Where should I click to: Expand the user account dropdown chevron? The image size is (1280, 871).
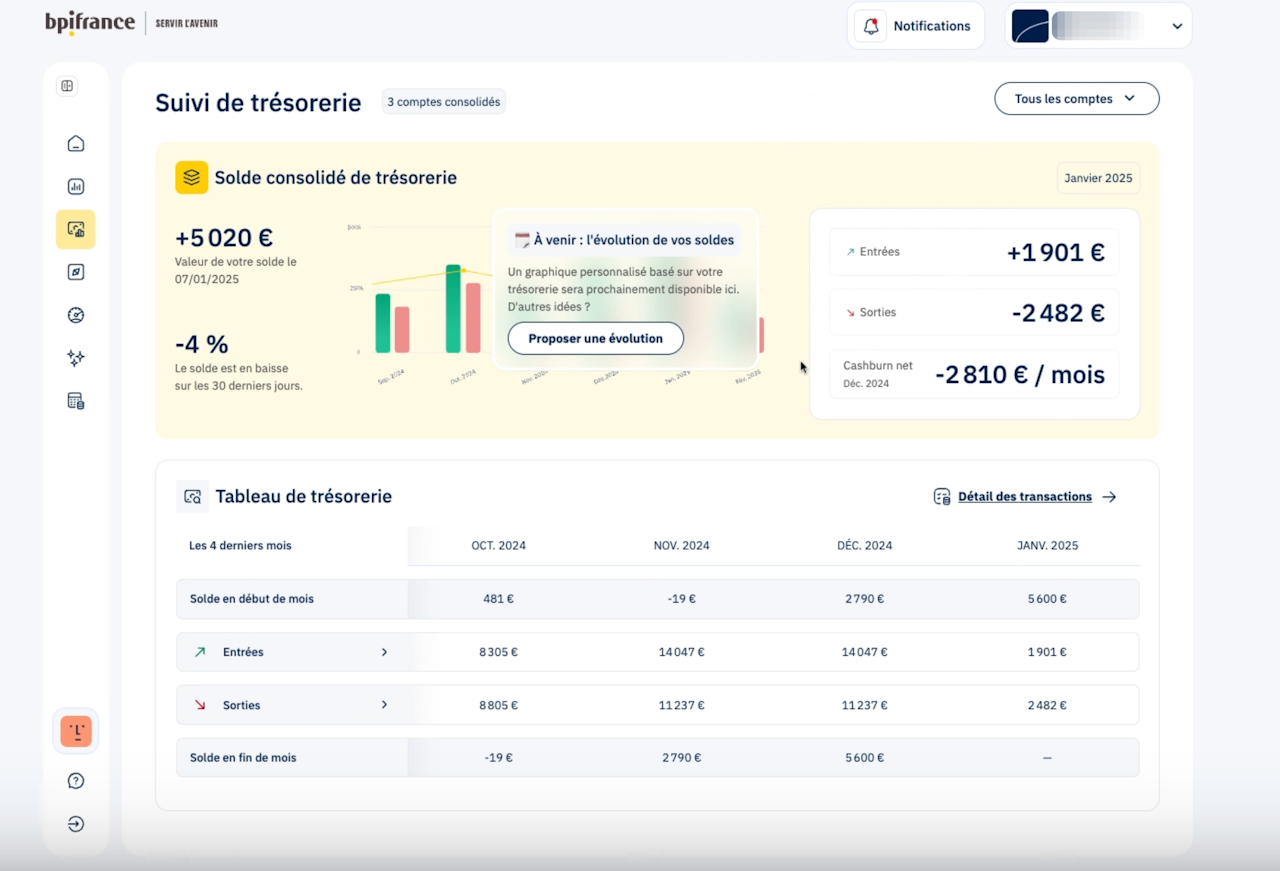1177,27
